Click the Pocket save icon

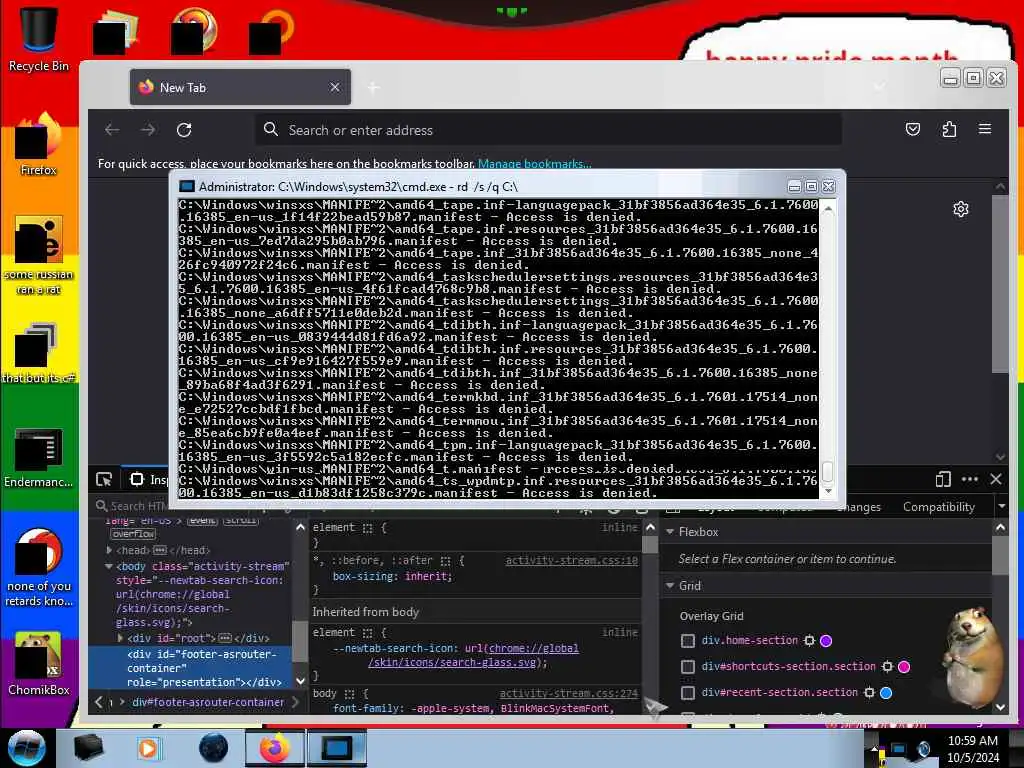(913, 129)
